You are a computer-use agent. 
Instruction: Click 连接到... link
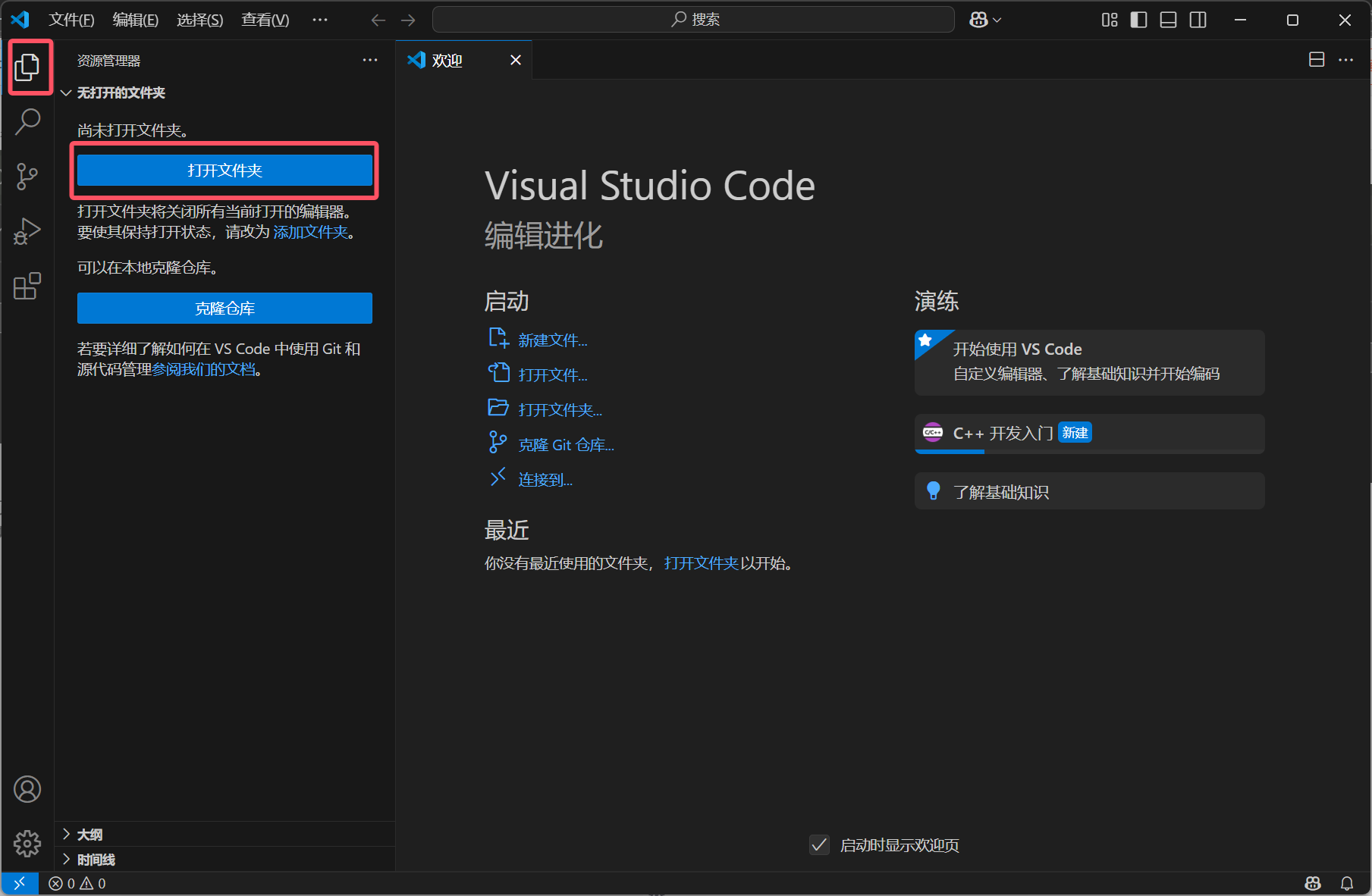(x=545, y=480)
